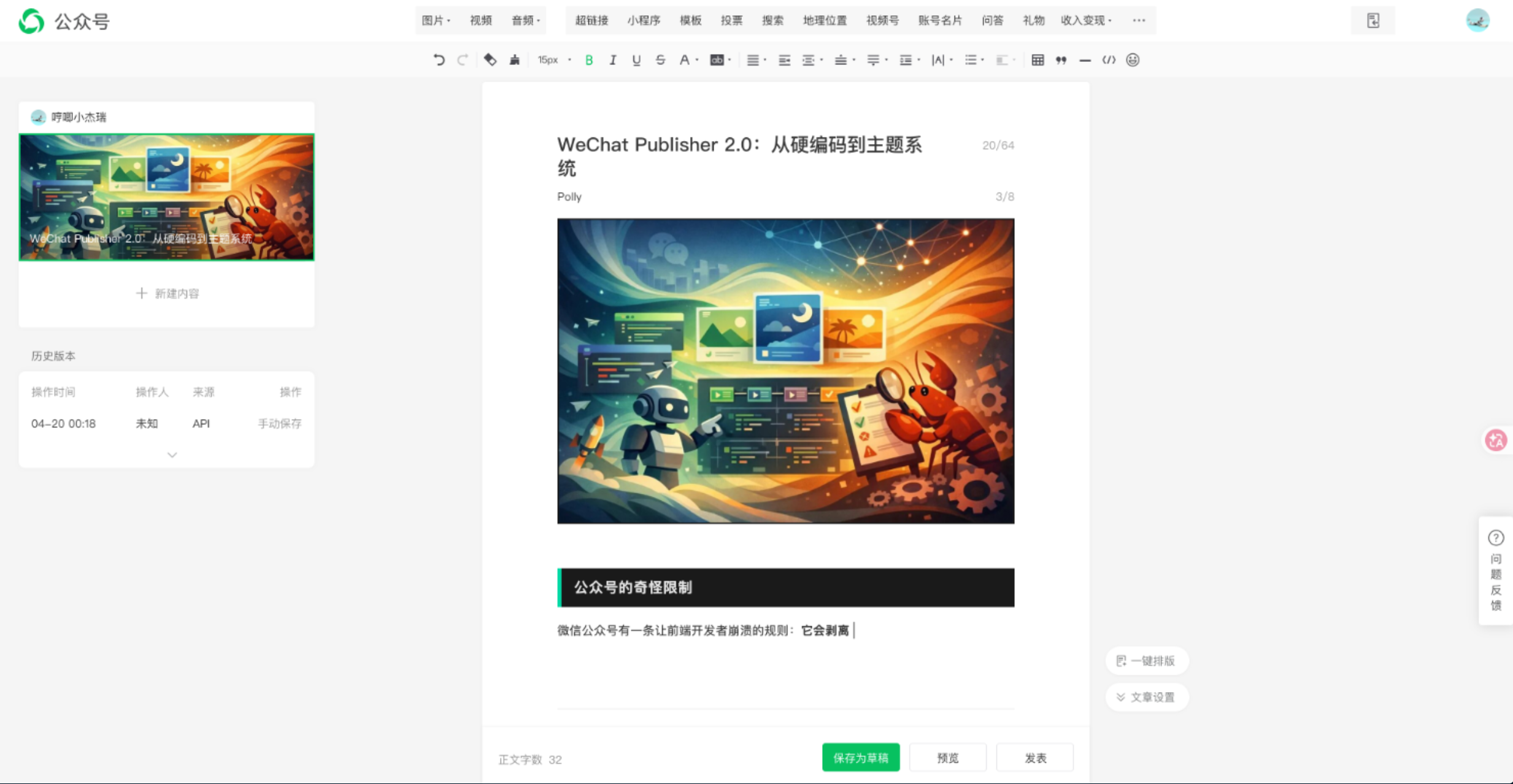Open the 图片 insert menu
This screenshot has width=1513, height=784.
pos(436,20)
